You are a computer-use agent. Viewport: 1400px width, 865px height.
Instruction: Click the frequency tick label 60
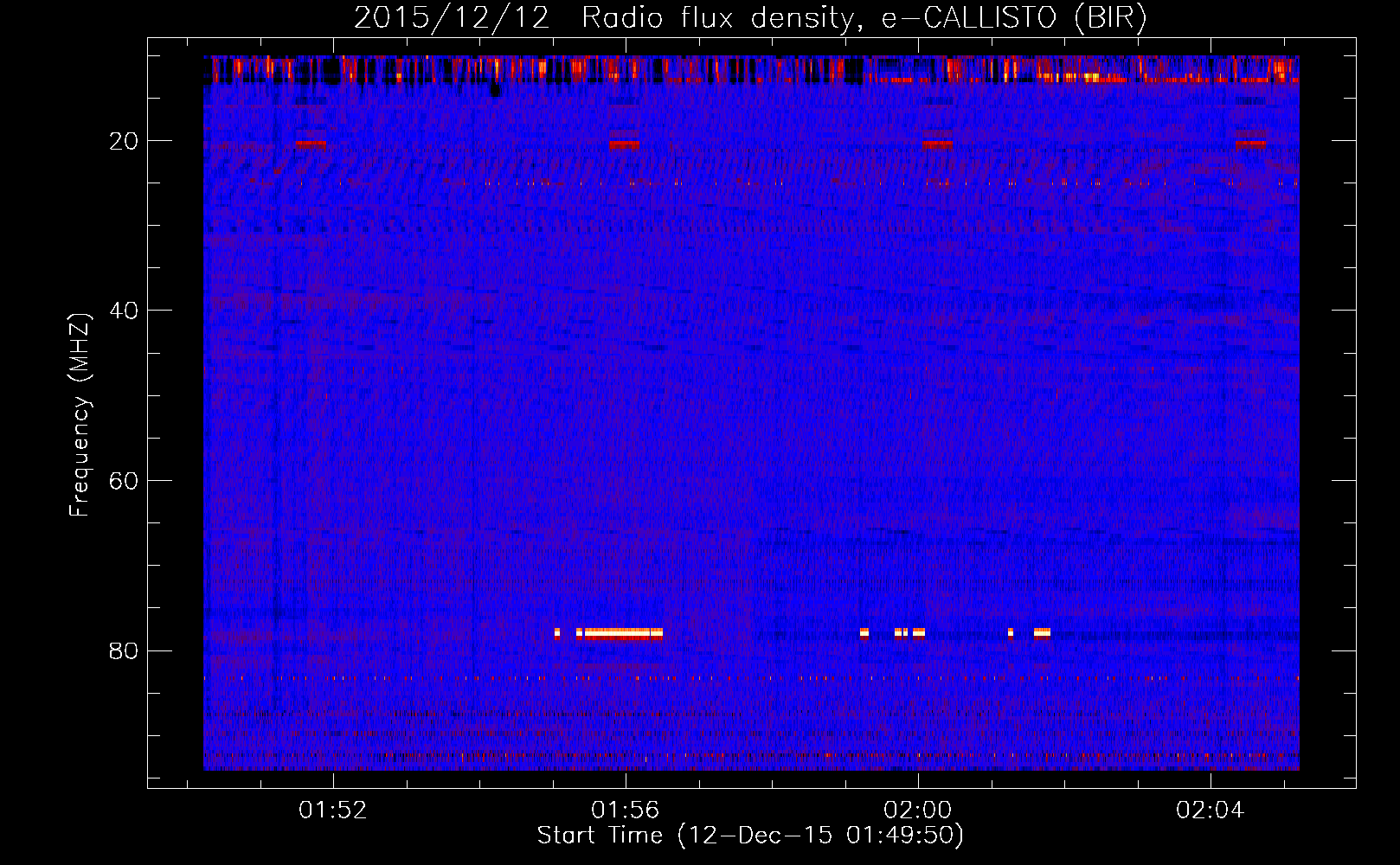125,481
